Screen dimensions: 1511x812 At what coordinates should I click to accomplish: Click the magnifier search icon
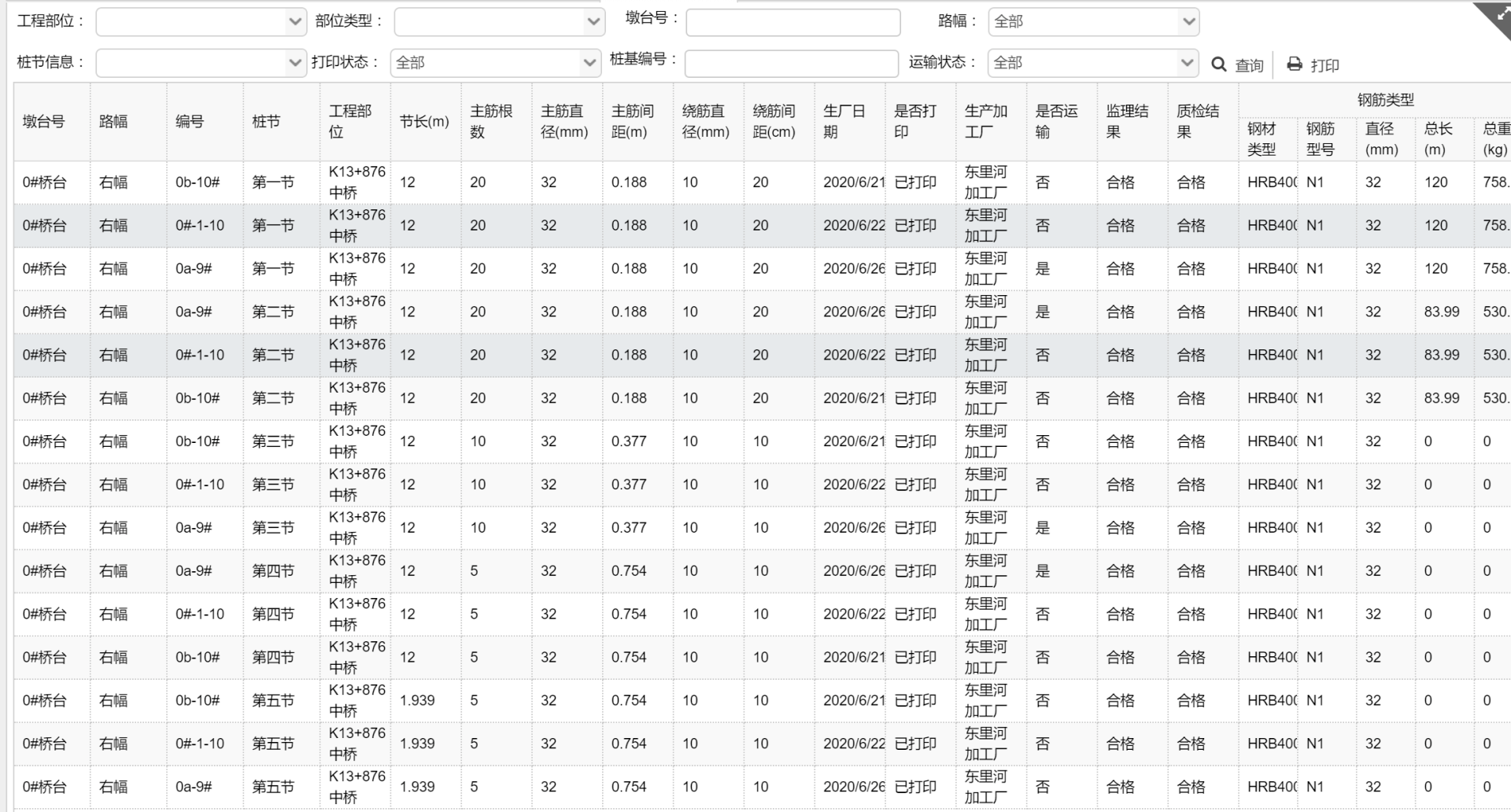[x=1219, y=65]
